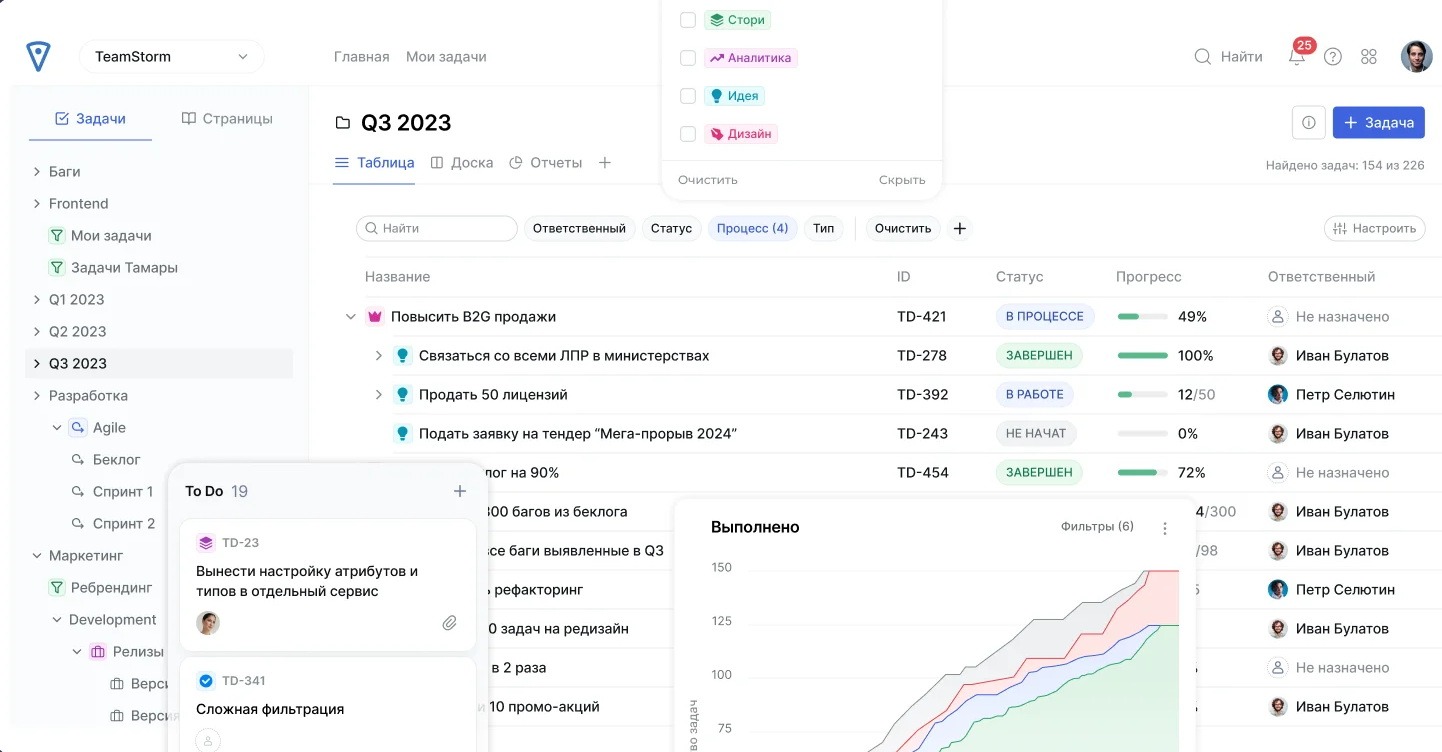Viewport: 1442px width, 752px height.
Task: Enable the Дизайн checkbox
Action: pos(688,134)
